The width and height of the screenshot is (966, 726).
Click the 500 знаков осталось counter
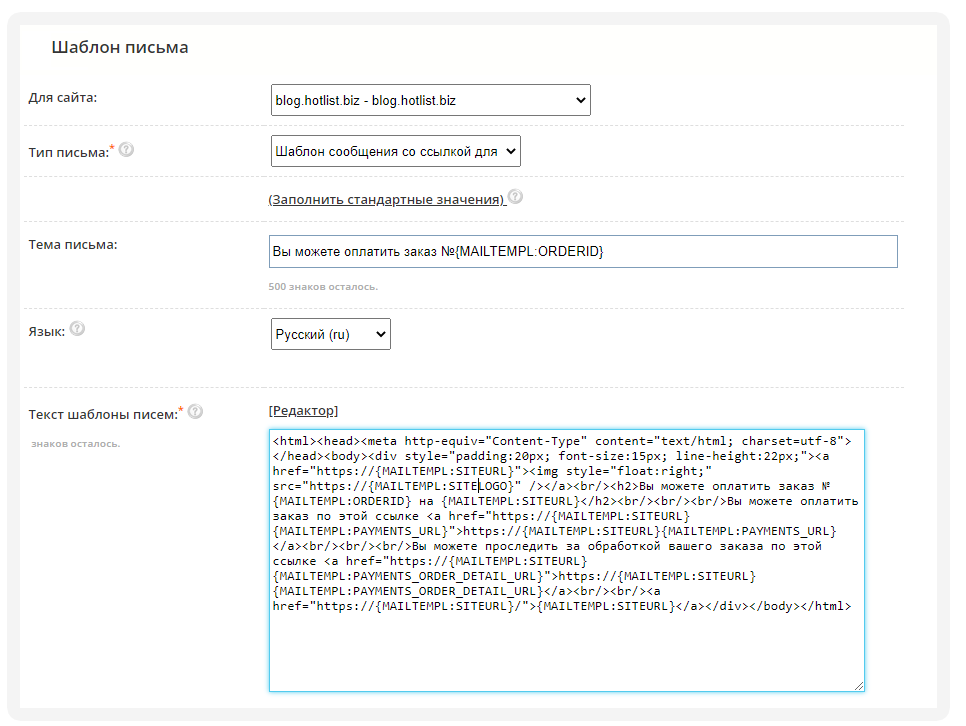(323, 287)
